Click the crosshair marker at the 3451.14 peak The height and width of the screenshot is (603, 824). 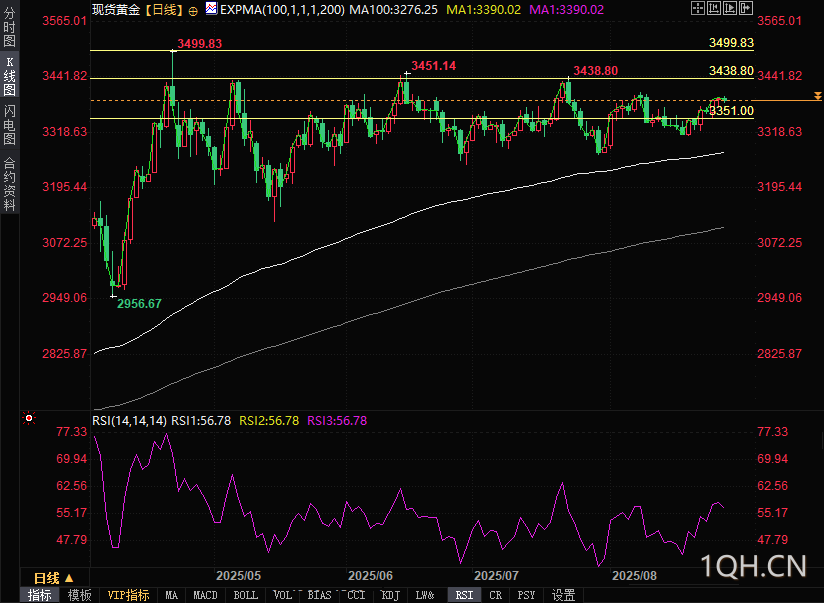[407, 73]
